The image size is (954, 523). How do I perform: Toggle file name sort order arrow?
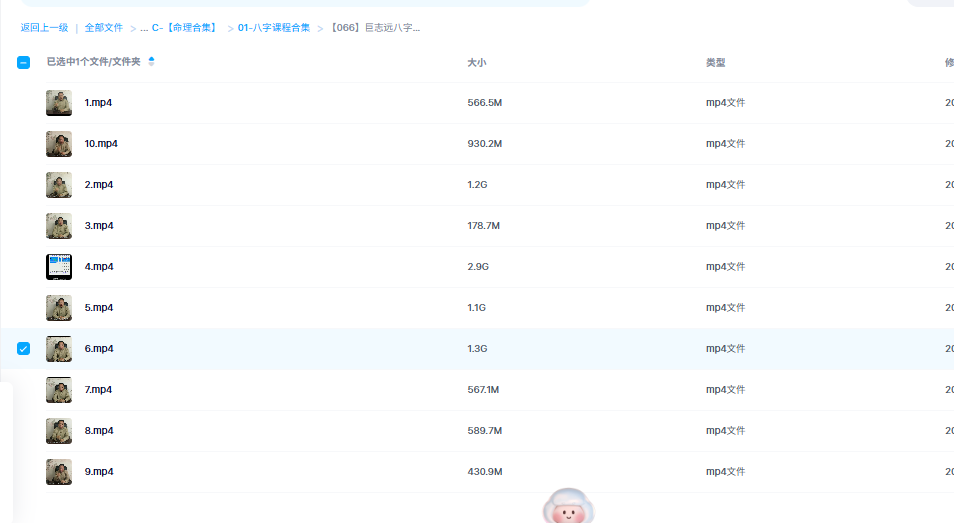coord(151,62)
